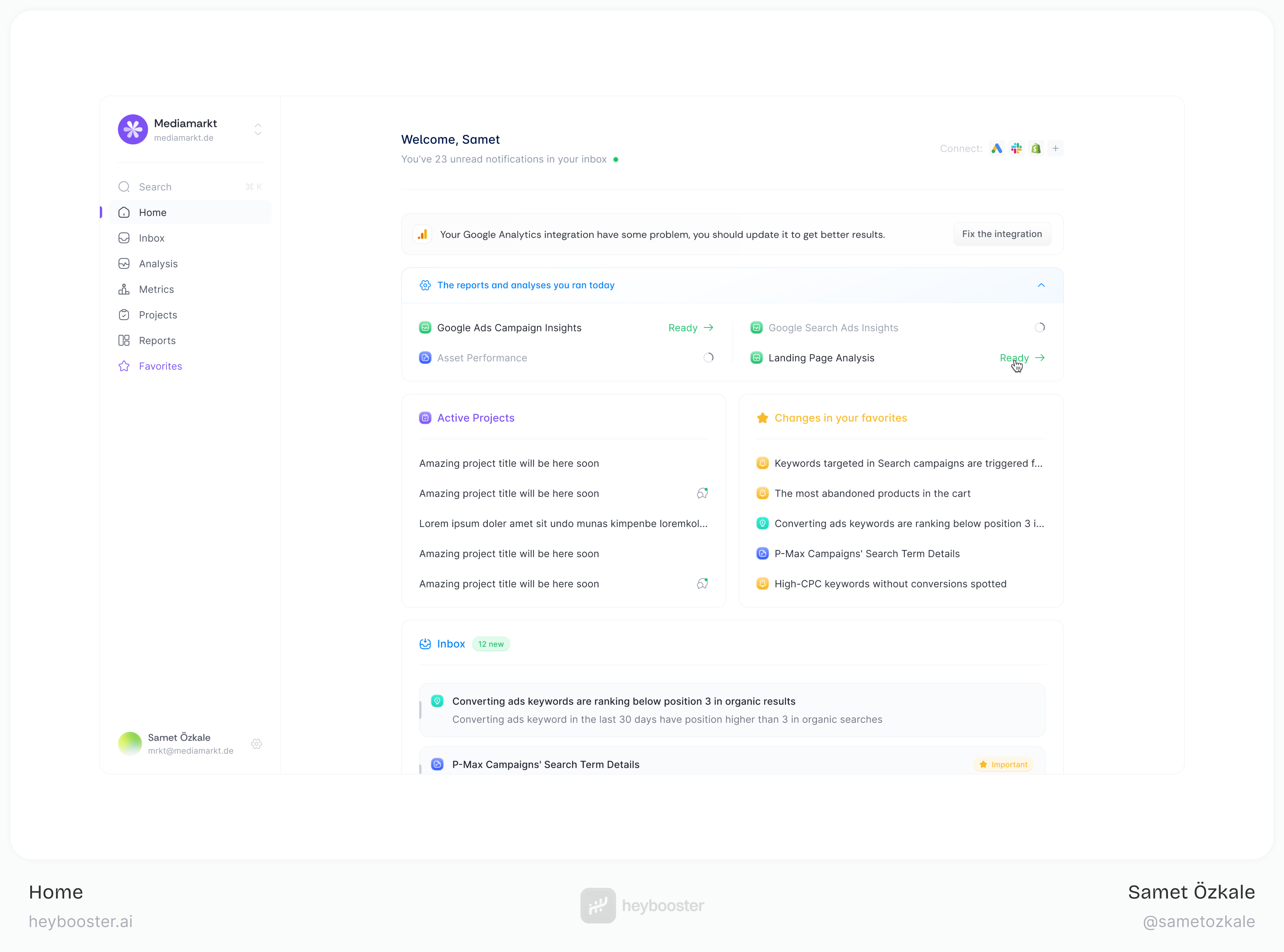The width and height of the screenshot is (1284, 952).
Task: Connect the Shopify integration icon
Action: point(1036,148)
